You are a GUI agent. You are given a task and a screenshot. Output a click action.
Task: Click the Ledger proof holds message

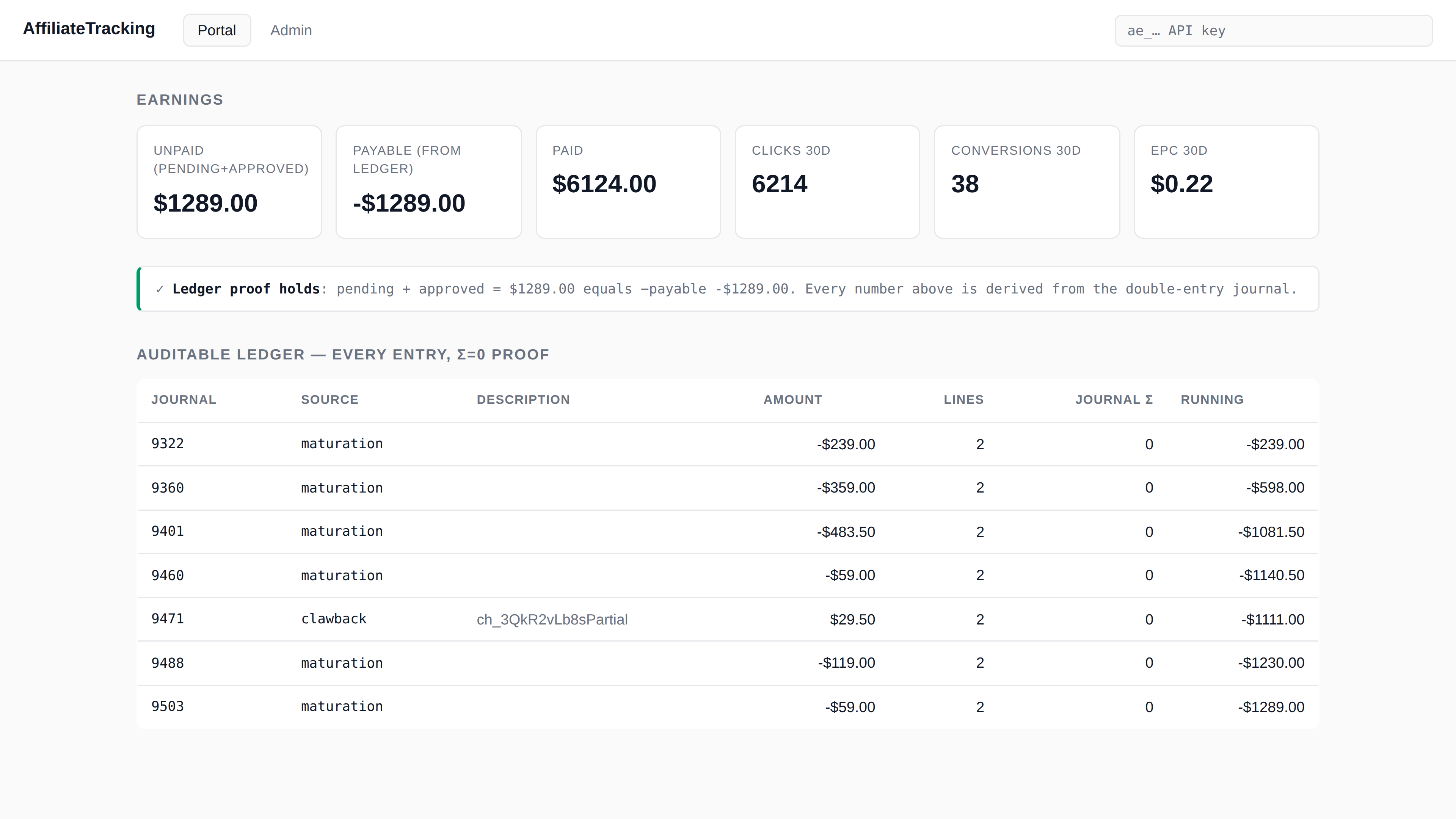point(728,289)
